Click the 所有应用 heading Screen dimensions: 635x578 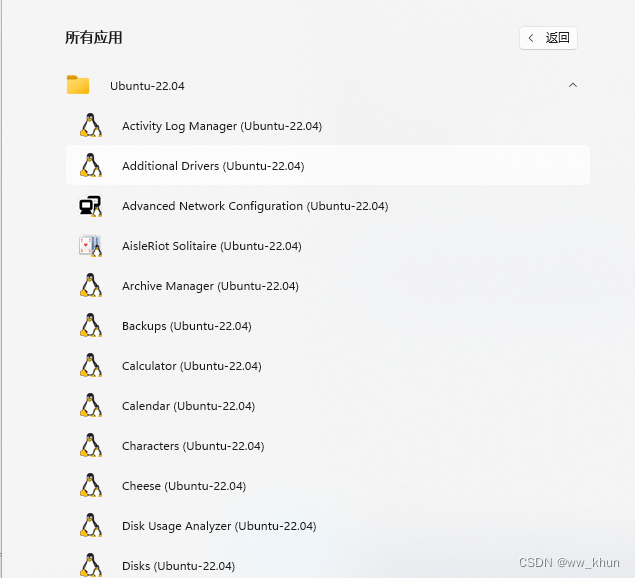point(94,38)
